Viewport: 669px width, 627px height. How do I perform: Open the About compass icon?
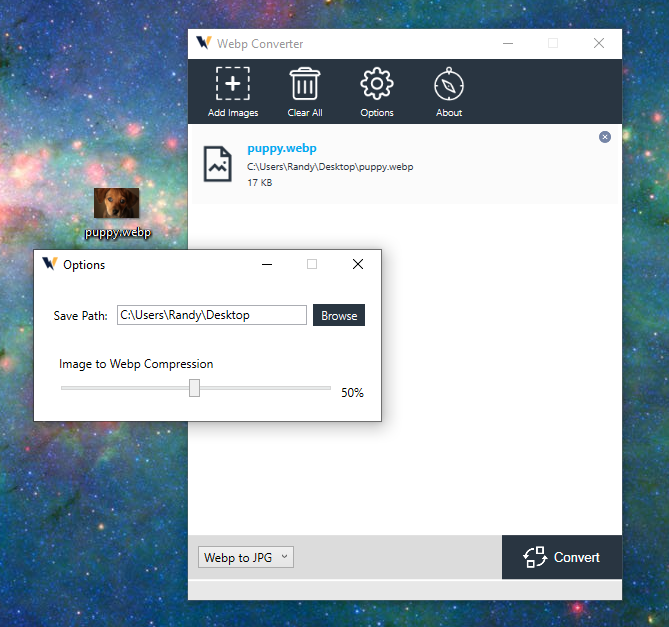[449, 84]
